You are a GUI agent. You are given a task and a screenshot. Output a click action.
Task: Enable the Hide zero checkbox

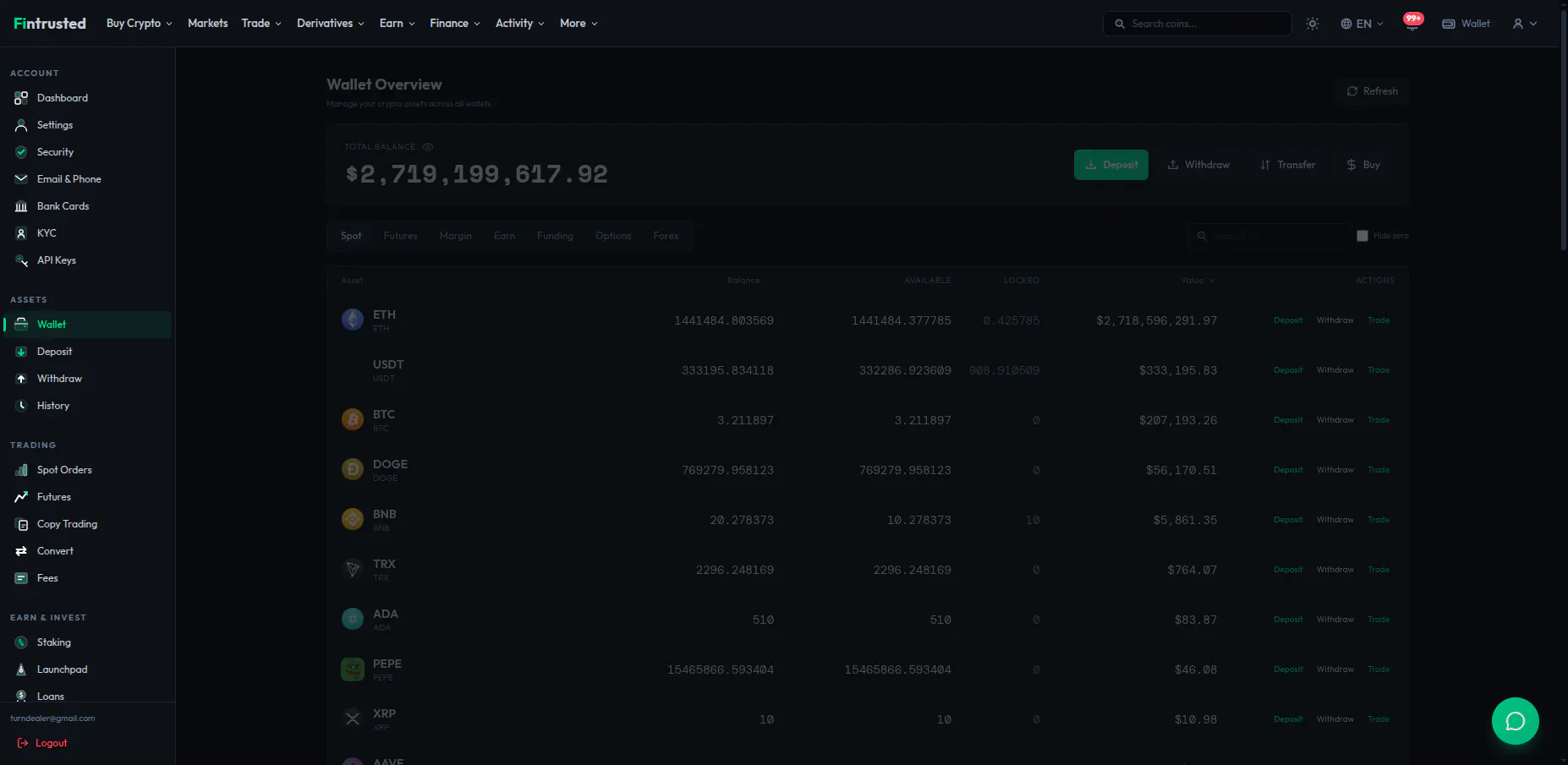[x=1362, y=236]
